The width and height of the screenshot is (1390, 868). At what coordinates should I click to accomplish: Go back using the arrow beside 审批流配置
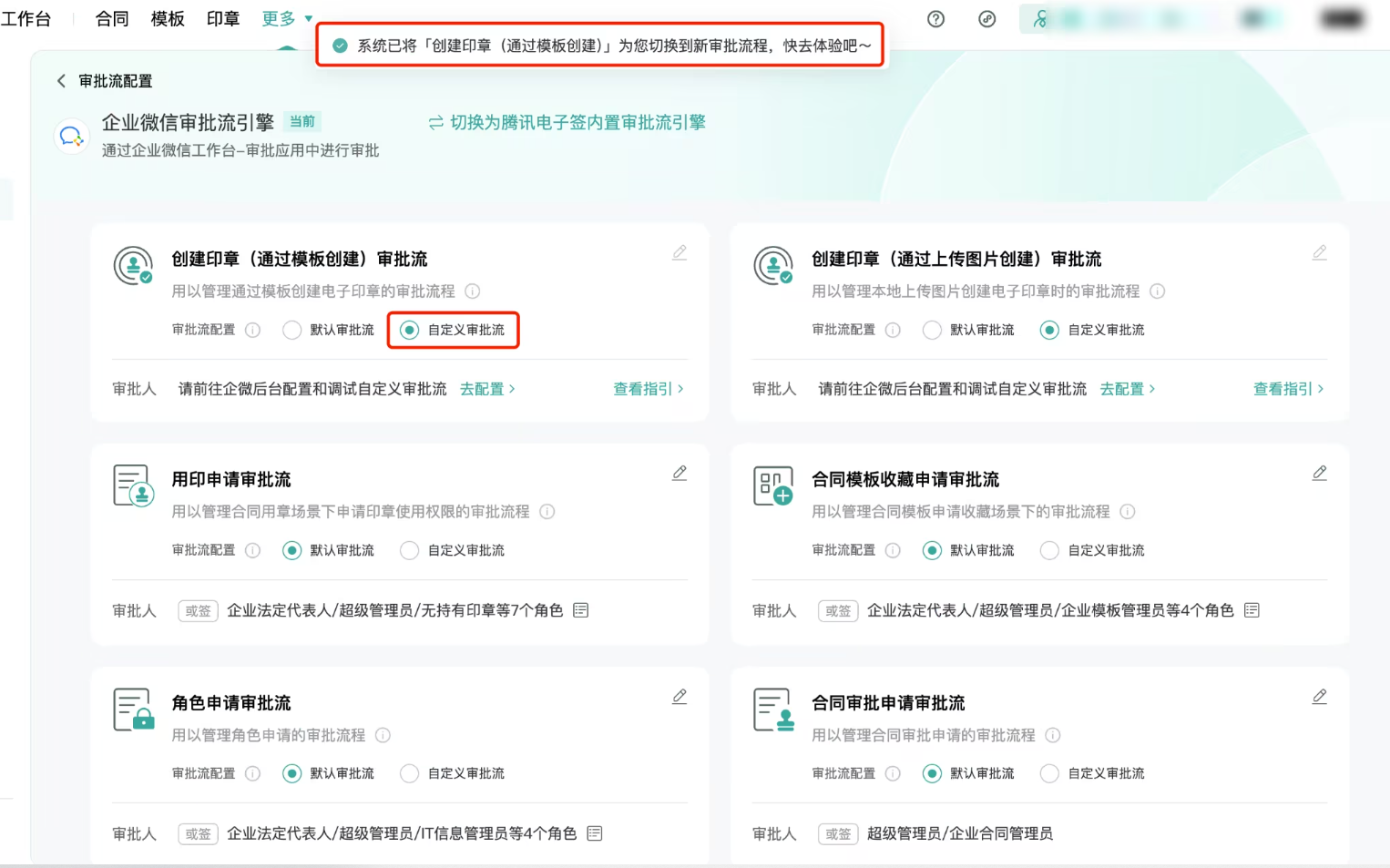pos(61,81)
